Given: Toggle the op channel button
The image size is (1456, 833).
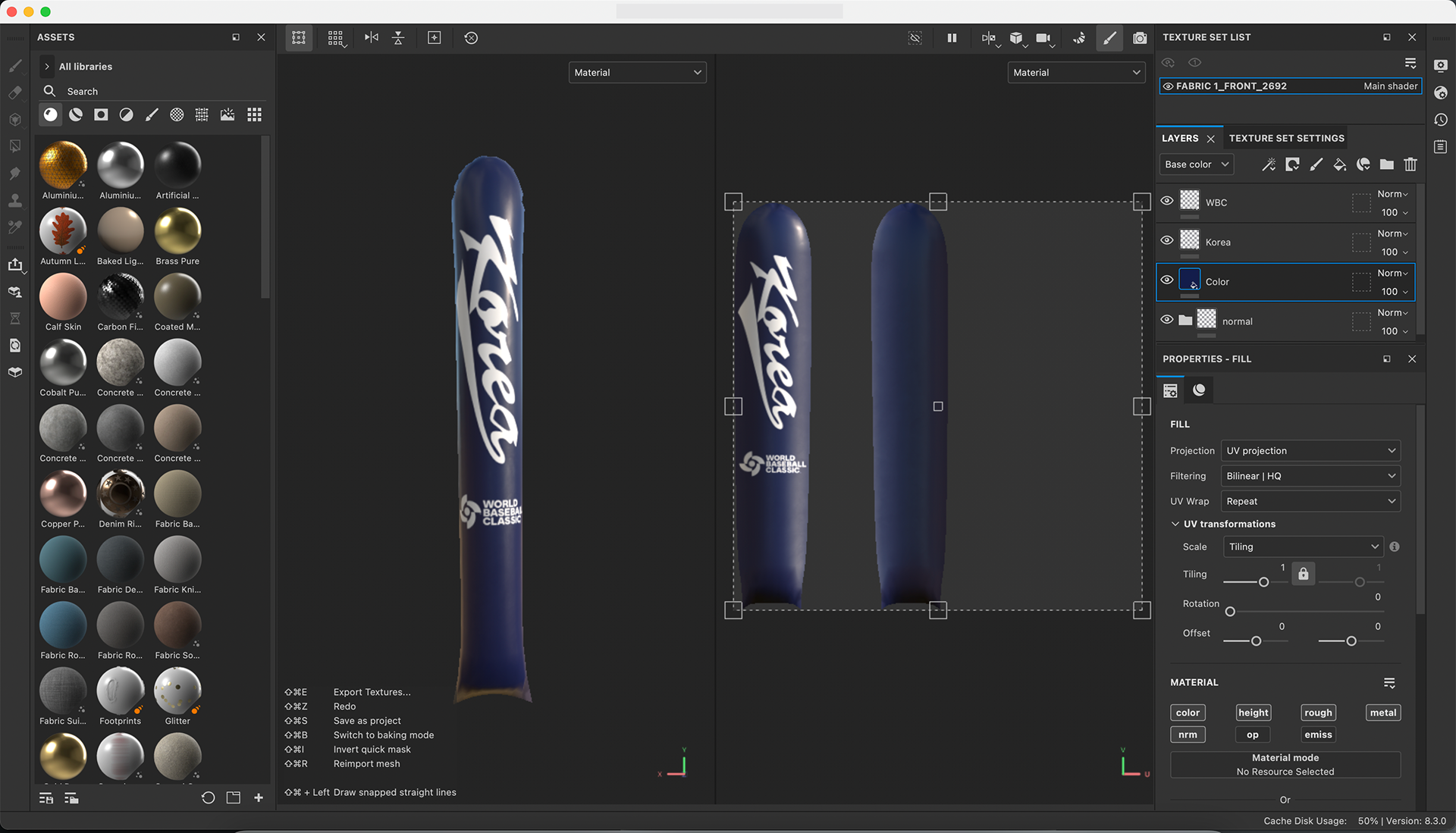Looking at the screenshot, I should (x=1253, y=734).
